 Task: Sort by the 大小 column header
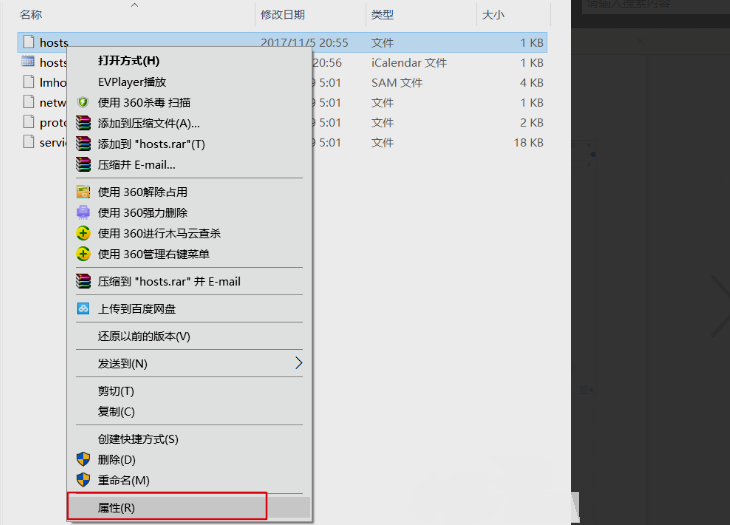click(x=493, y=15)
